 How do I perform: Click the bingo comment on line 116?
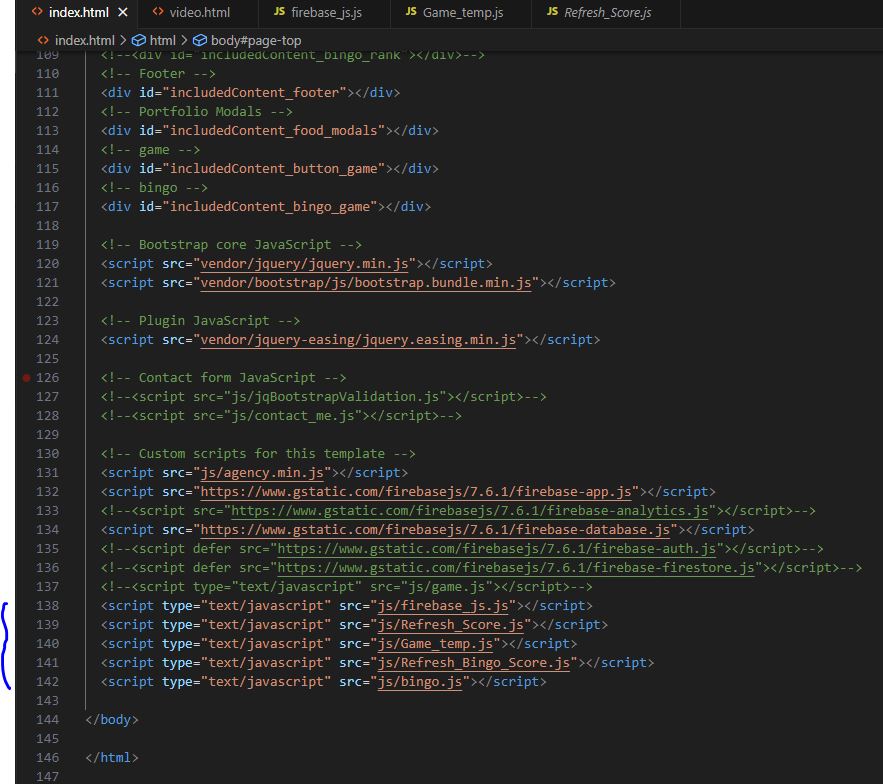click(x=154, y=188)
